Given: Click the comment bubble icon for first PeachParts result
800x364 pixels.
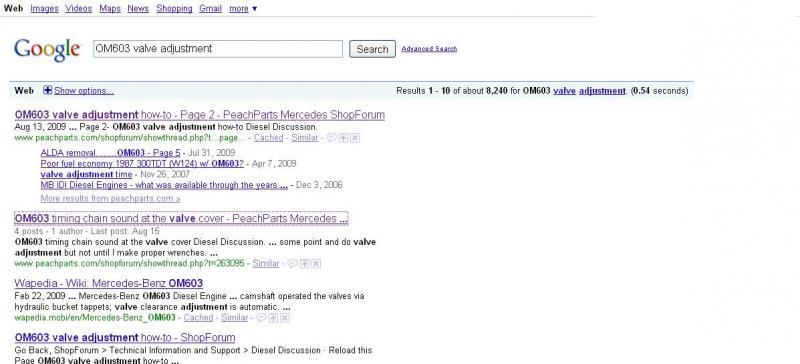Looking at the screenshot, I should [x=331, y=138].
